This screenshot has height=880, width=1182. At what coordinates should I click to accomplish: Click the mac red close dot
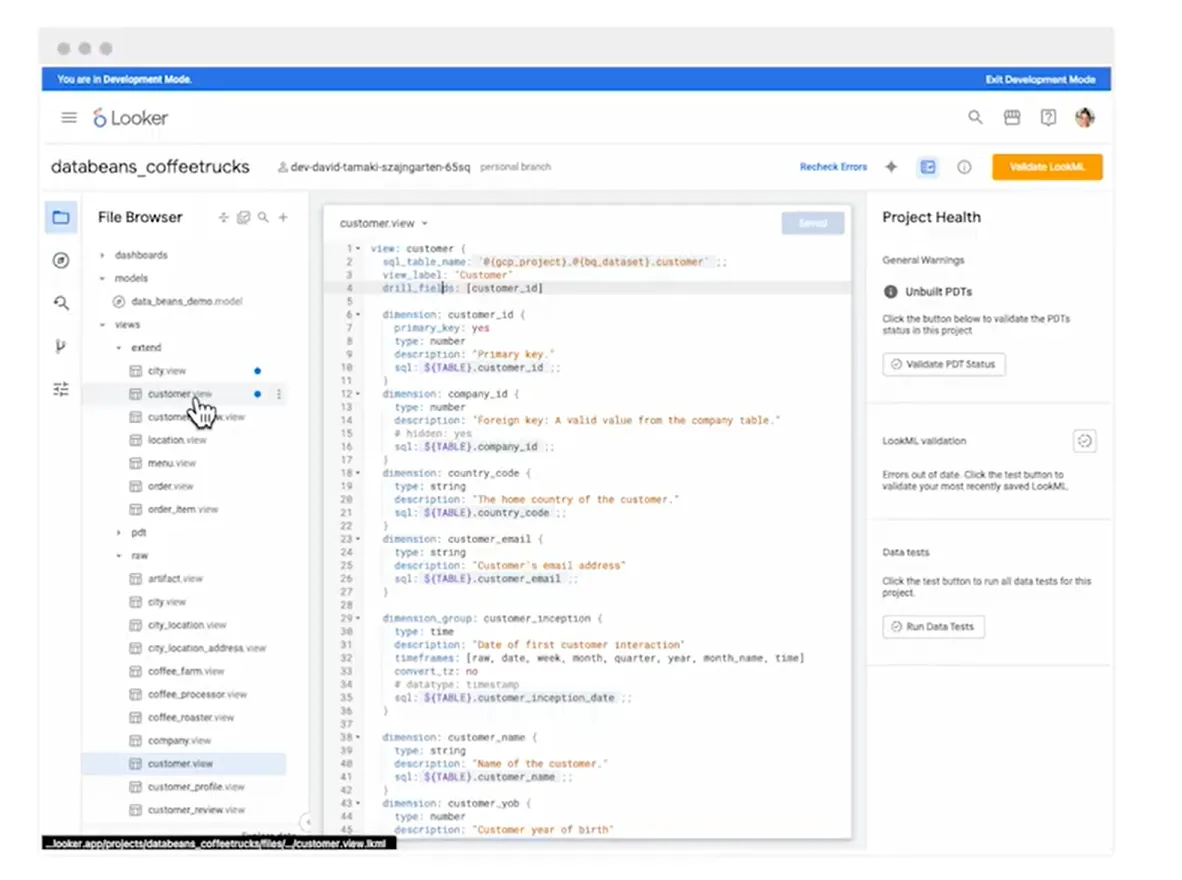tap(64, 48)
